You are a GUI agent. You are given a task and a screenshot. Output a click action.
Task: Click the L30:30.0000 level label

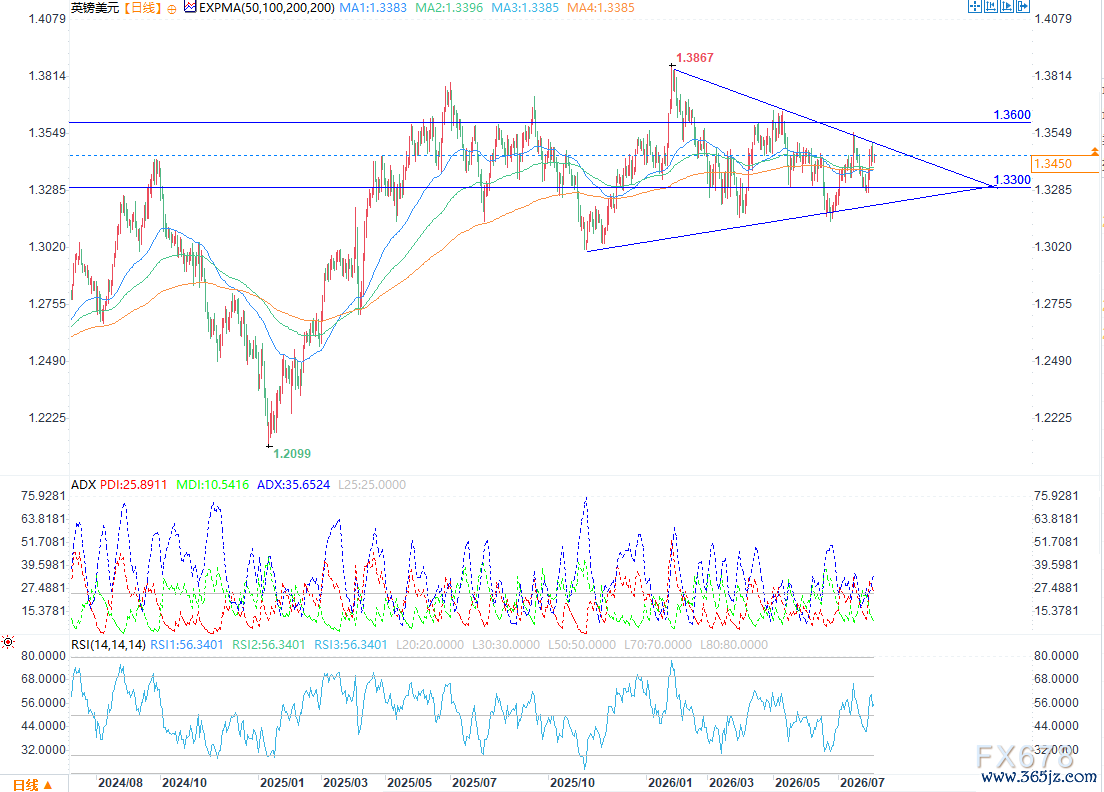pos(506,644)
